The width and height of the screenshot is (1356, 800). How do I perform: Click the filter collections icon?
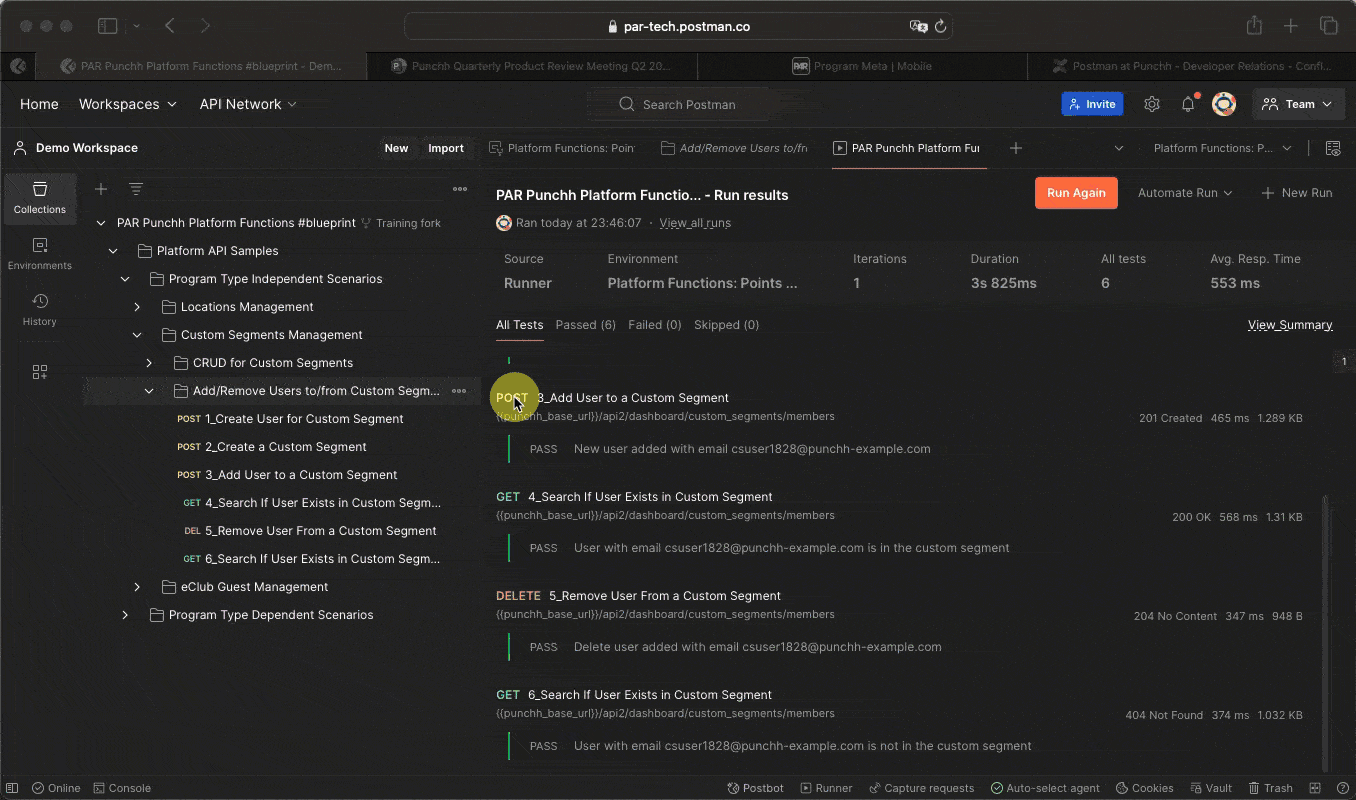[136, 189]
